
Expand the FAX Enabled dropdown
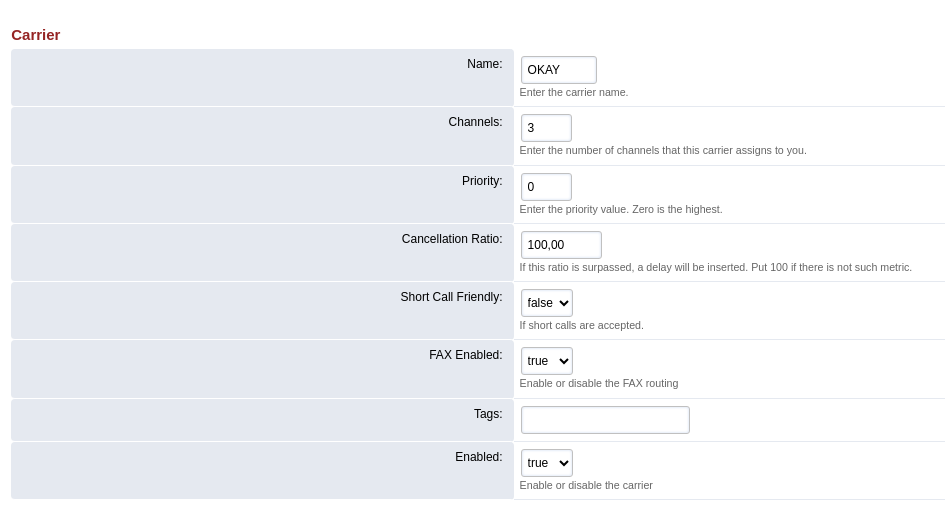pyautogui.click(x=547, y=360)
